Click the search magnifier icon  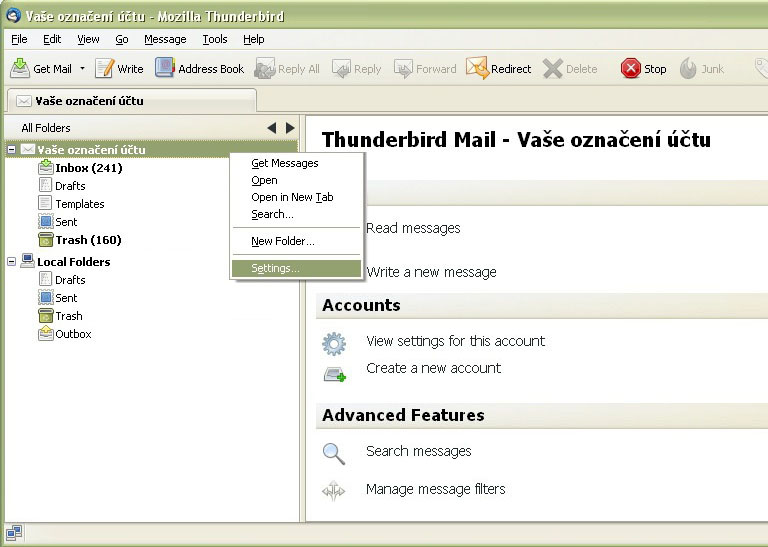click(334, 453)
